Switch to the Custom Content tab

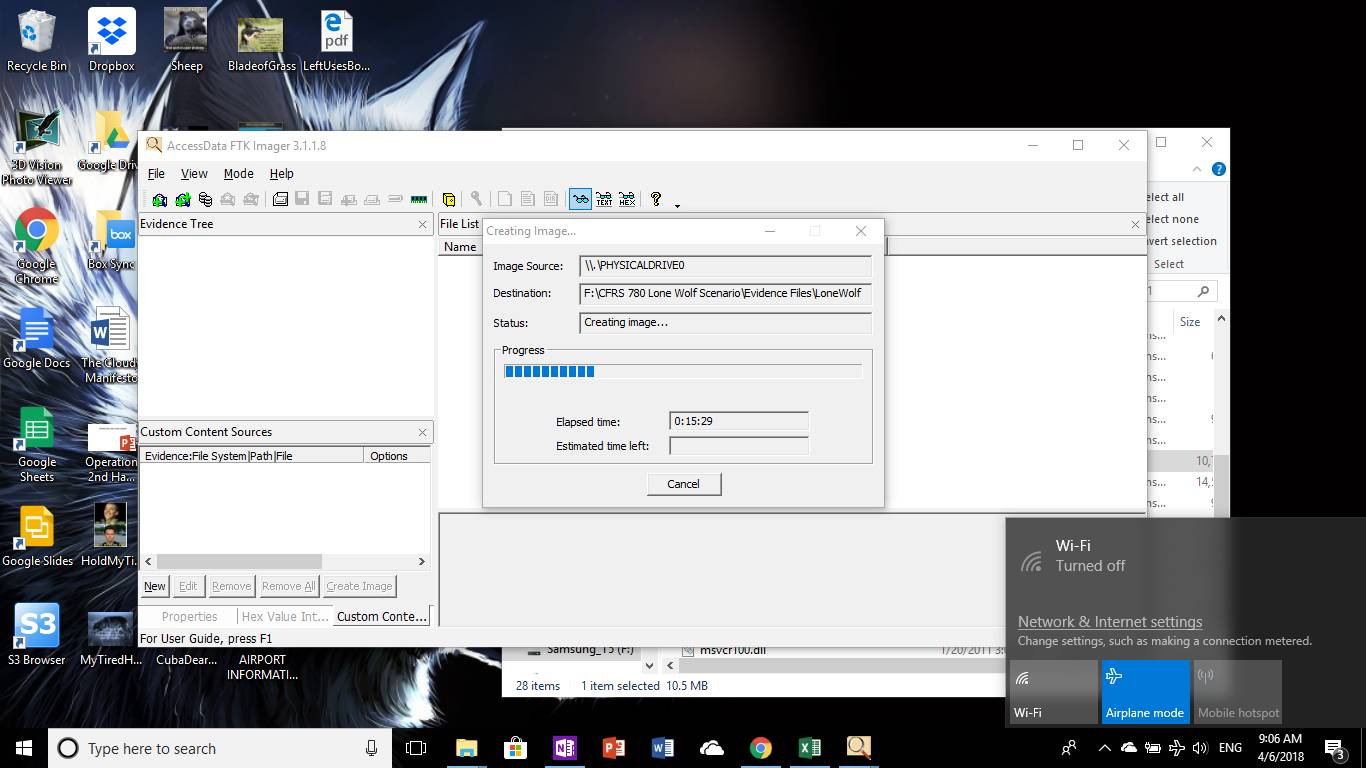(382, 616)
